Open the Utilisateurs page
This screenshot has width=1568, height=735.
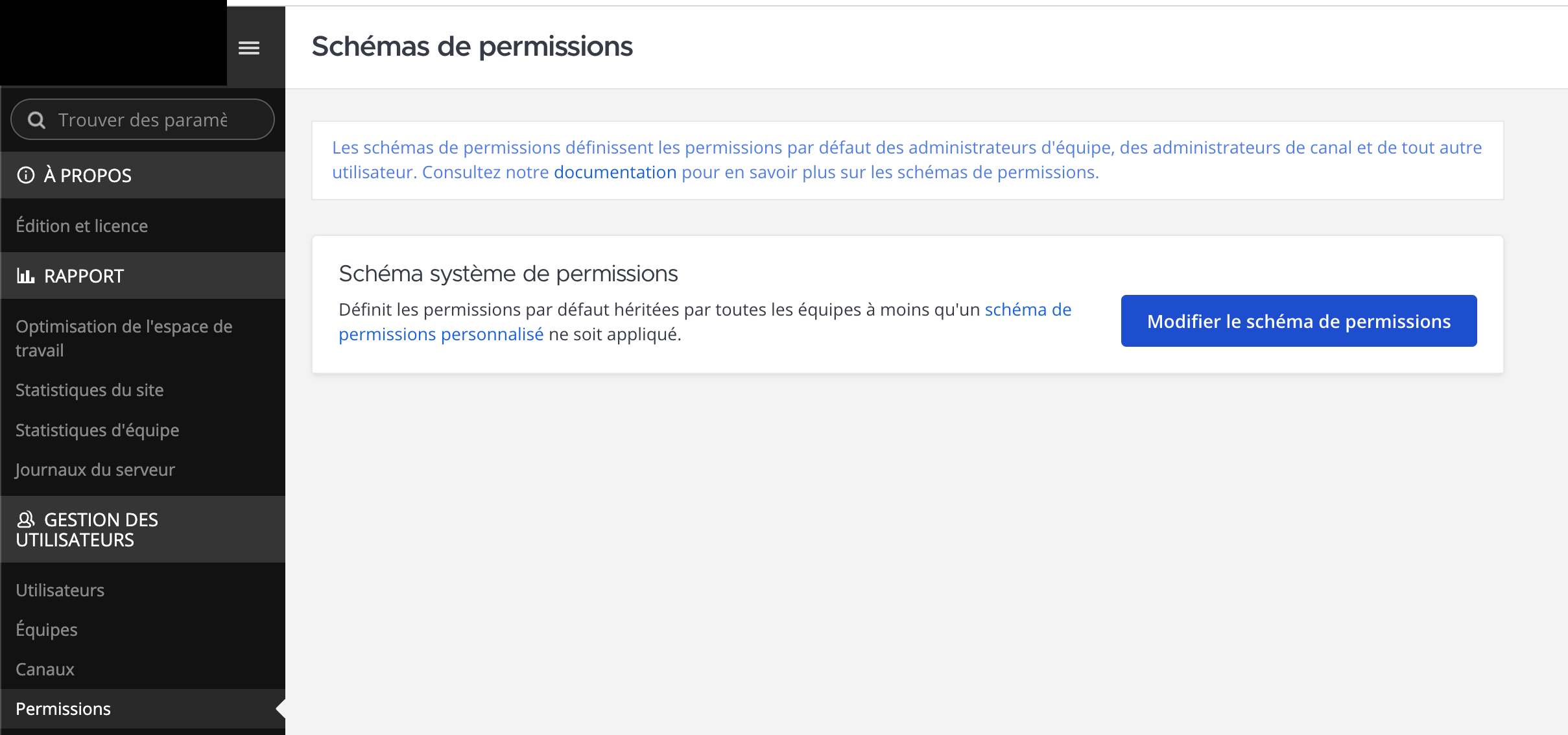(x=60, y=590)
